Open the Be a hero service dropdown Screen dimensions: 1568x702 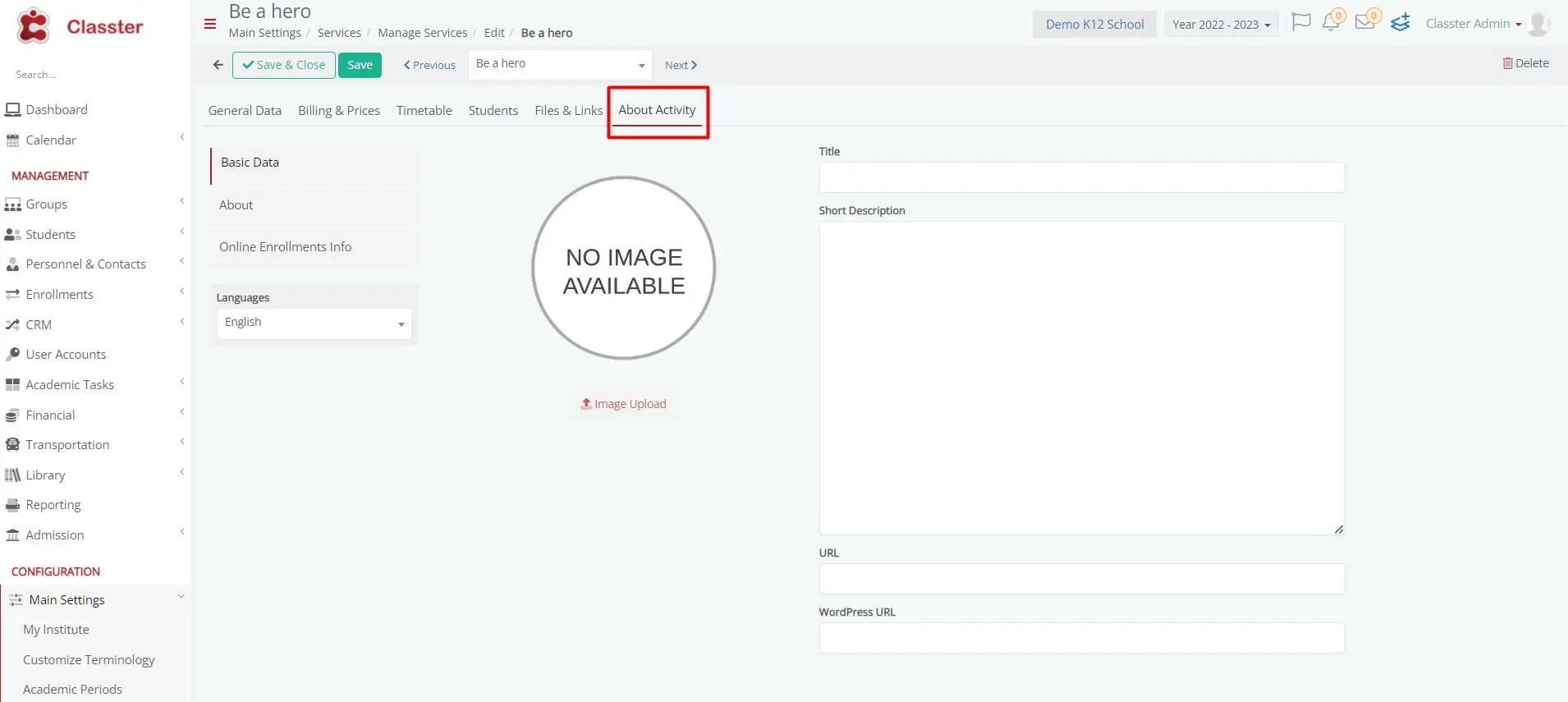(560, 64)
